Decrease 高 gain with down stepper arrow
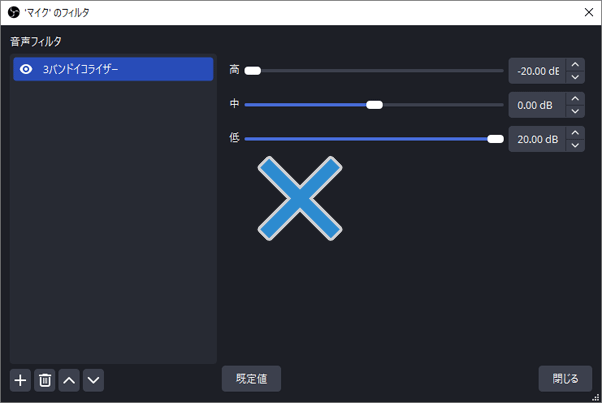602x403 pixels. point(575,77)
